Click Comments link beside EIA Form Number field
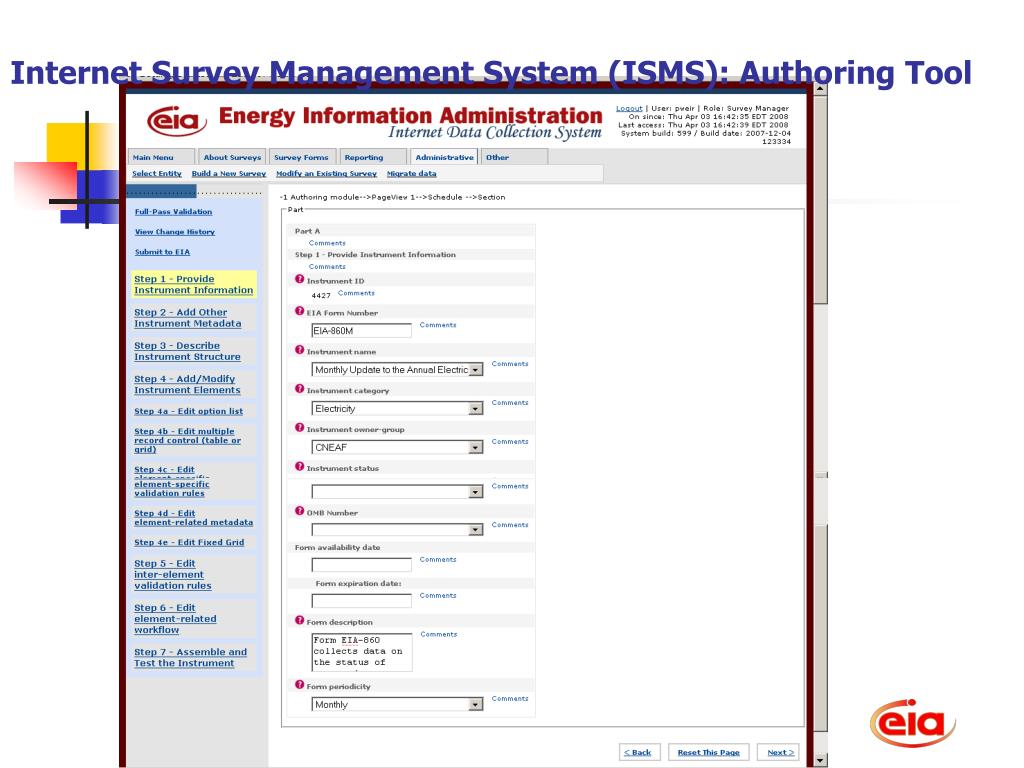The height and width of the screenshot is (768, 1024). click(x=438, y=325)
